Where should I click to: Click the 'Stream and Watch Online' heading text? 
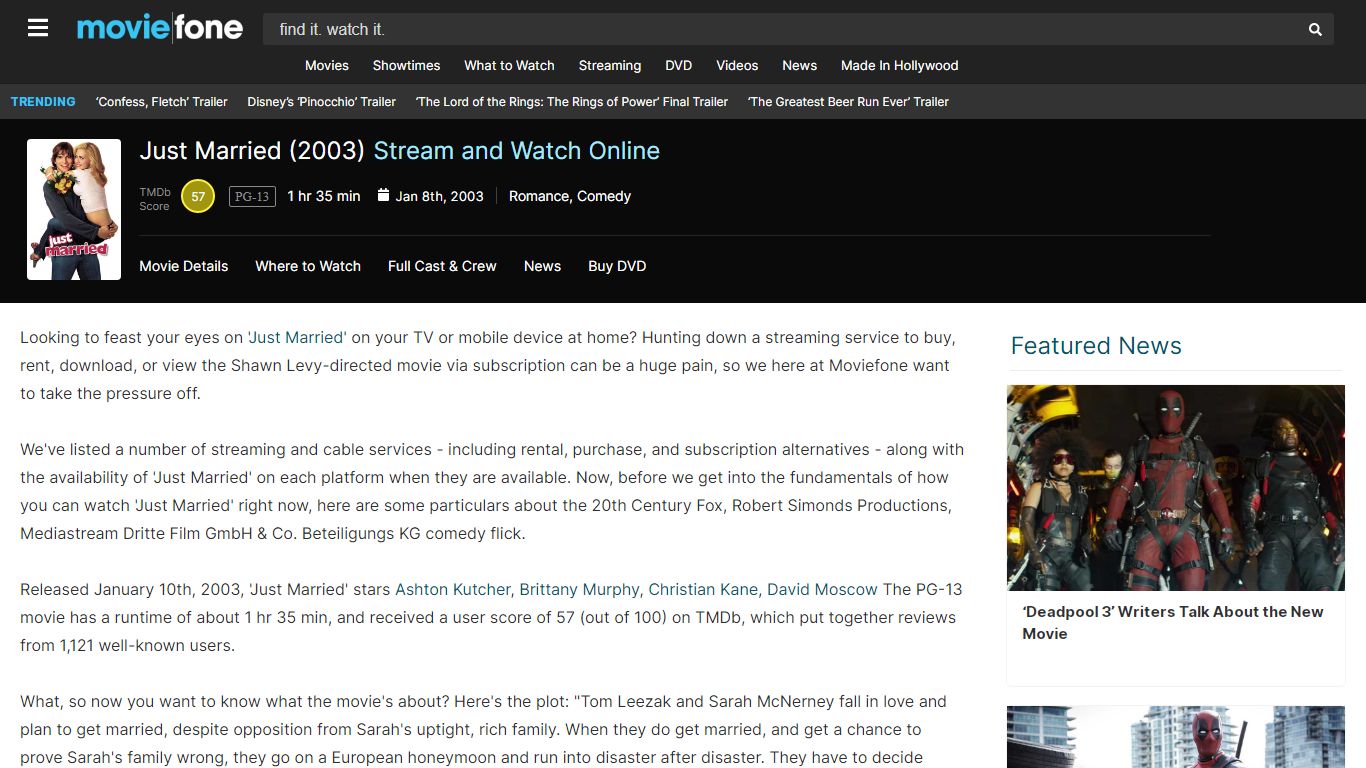tap(517, 151)
